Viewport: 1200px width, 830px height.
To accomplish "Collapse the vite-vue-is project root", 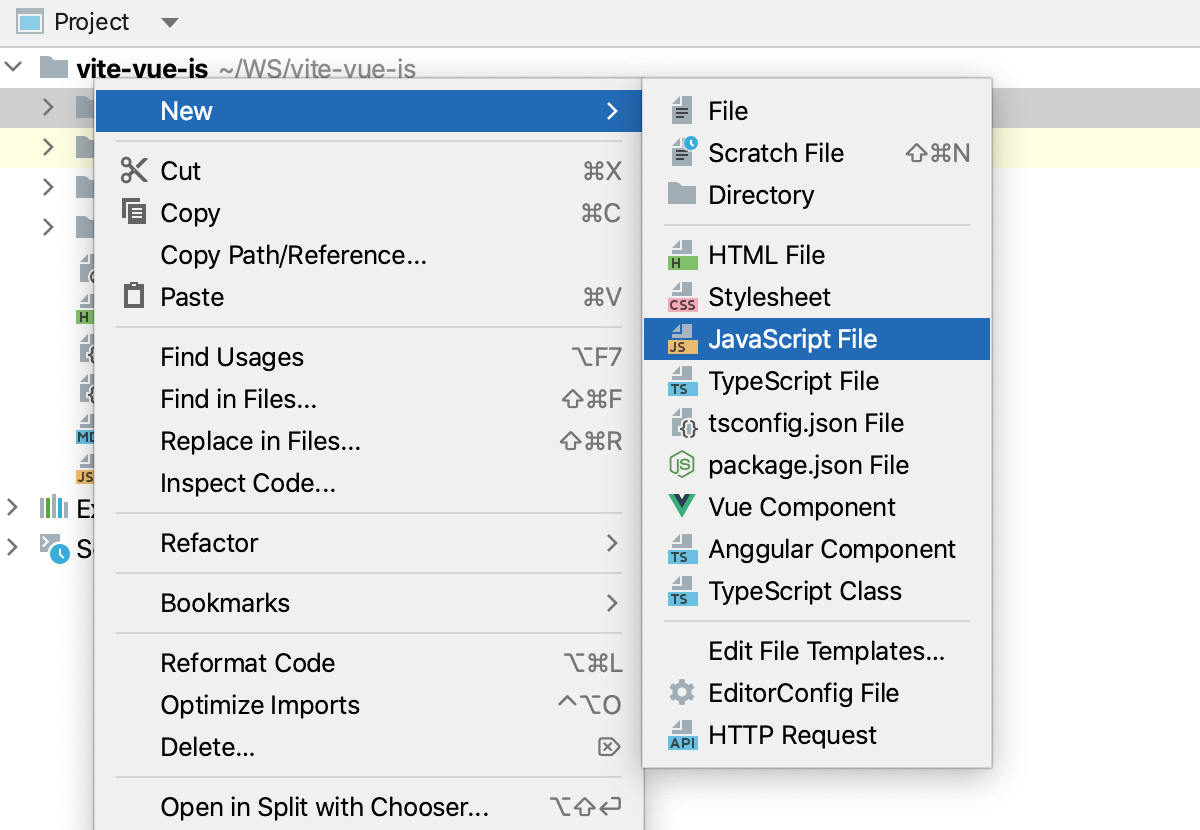I will coord(14,68).
